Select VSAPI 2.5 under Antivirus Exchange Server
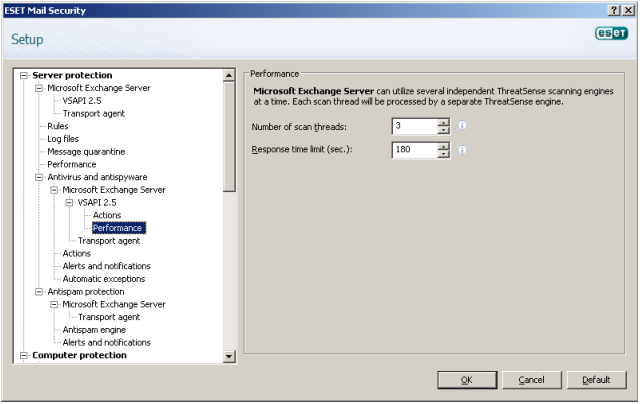Image resolution: width=642 pixels, height=404 pixels. [x=97, y=203]
